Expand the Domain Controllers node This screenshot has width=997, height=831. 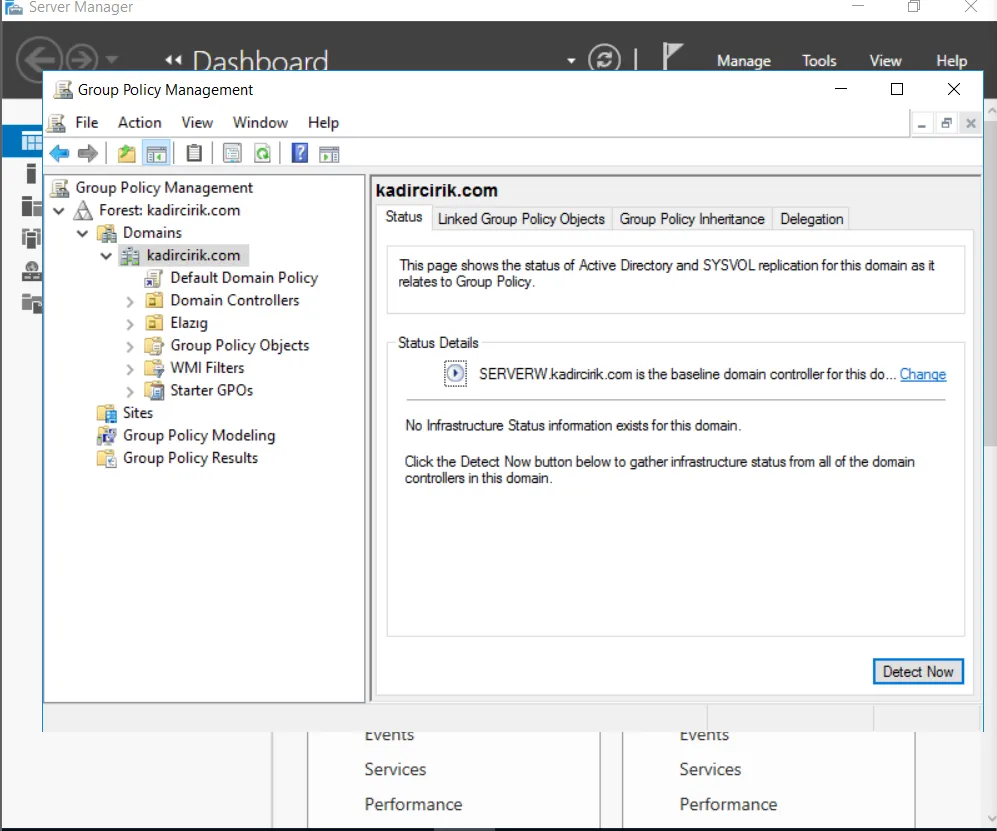click(130, 301)
